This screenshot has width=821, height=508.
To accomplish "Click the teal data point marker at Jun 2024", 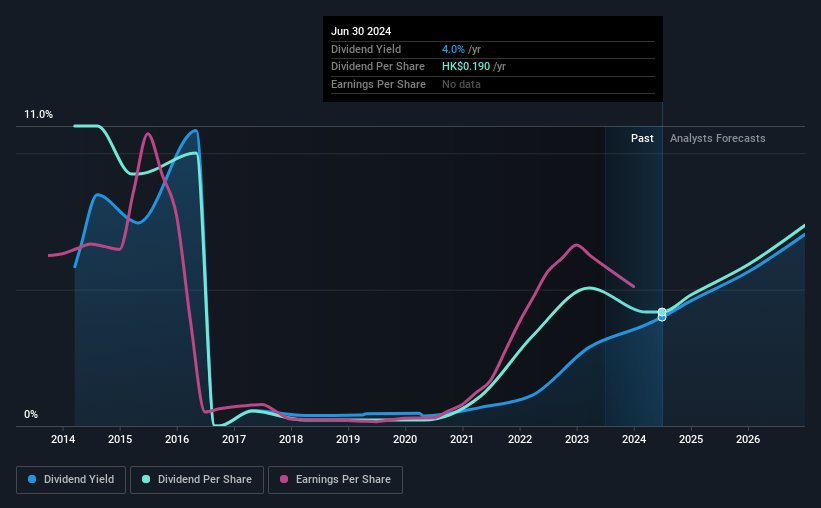I will tap(662, 312).
